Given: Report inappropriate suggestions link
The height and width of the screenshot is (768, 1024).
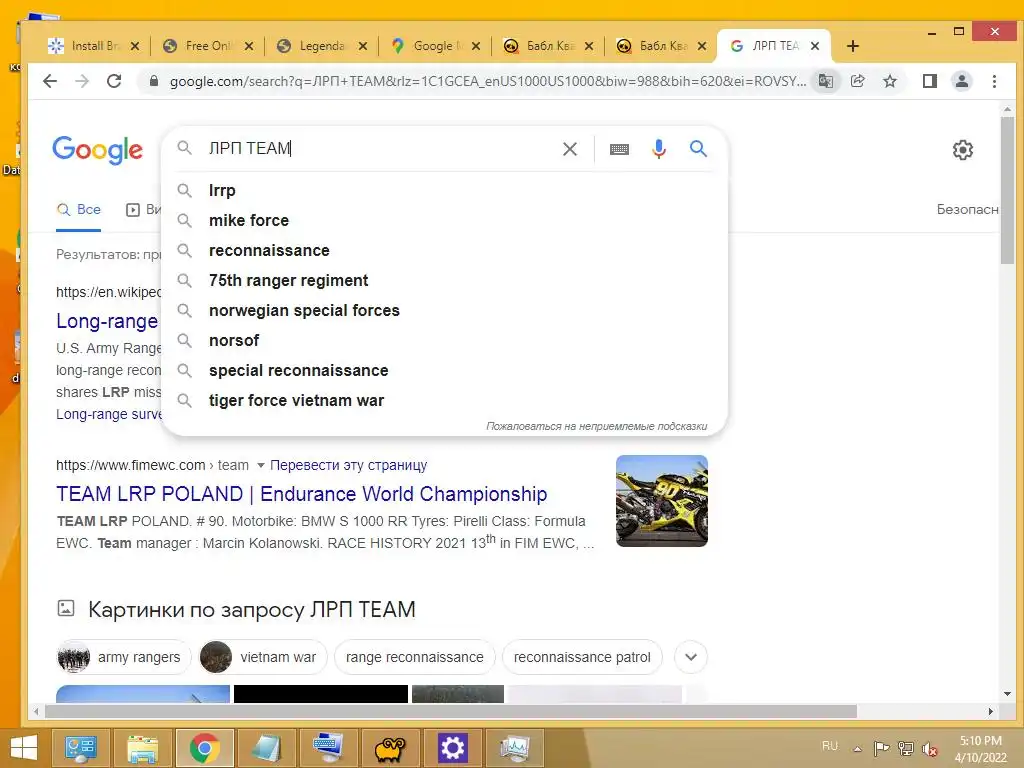Looking at the screenshot, I should tap(596, 426).
